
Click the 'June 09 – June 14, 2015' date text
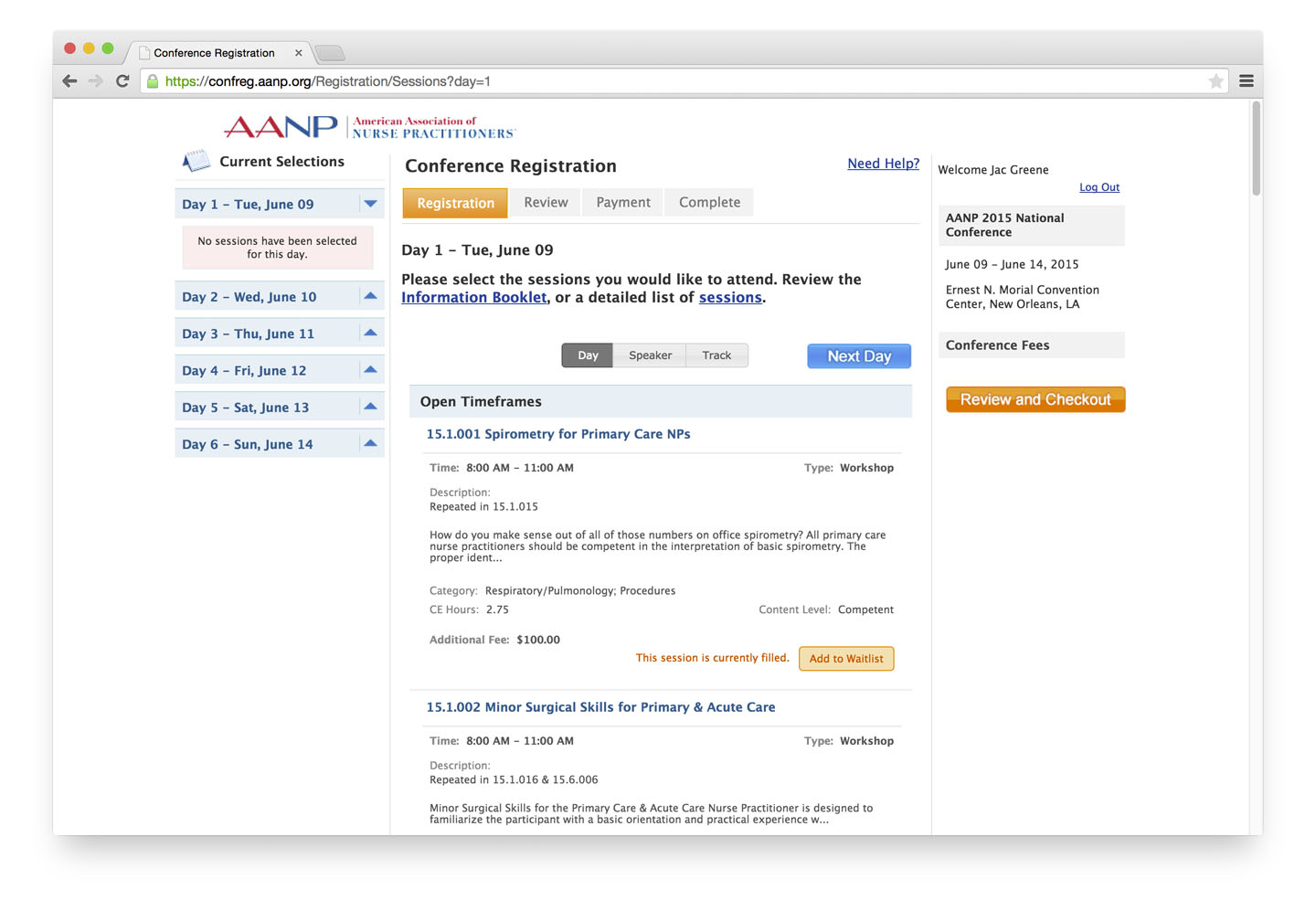[x=1012, y=264]
